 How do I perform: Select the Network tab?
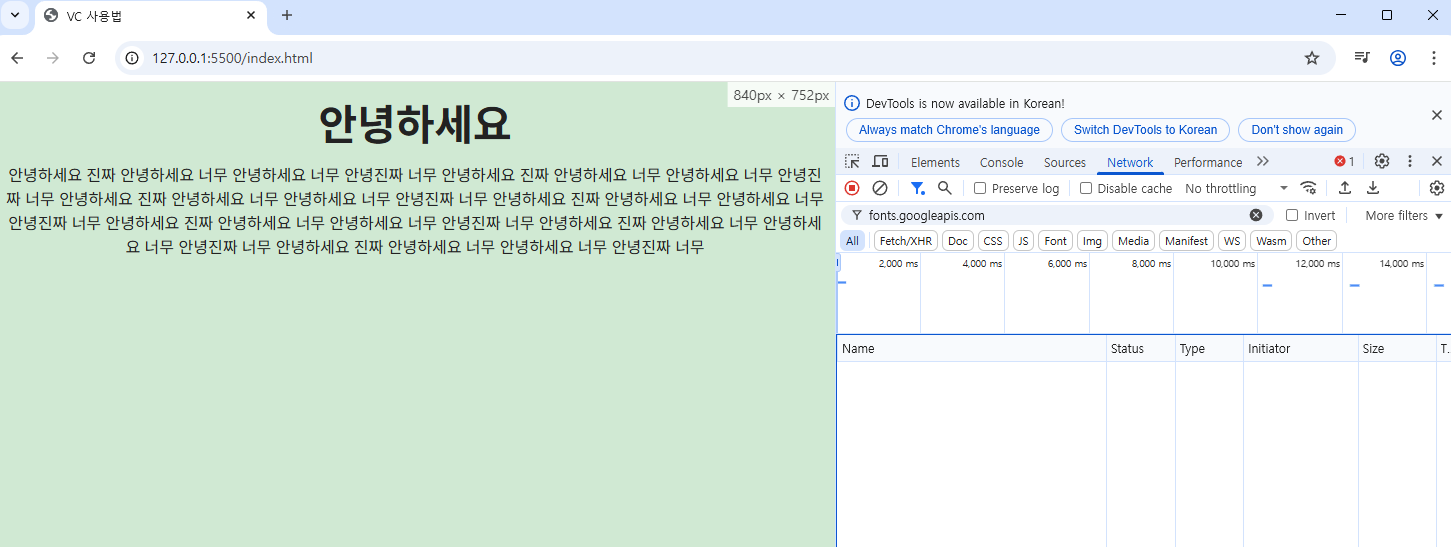click(1130, 162)
